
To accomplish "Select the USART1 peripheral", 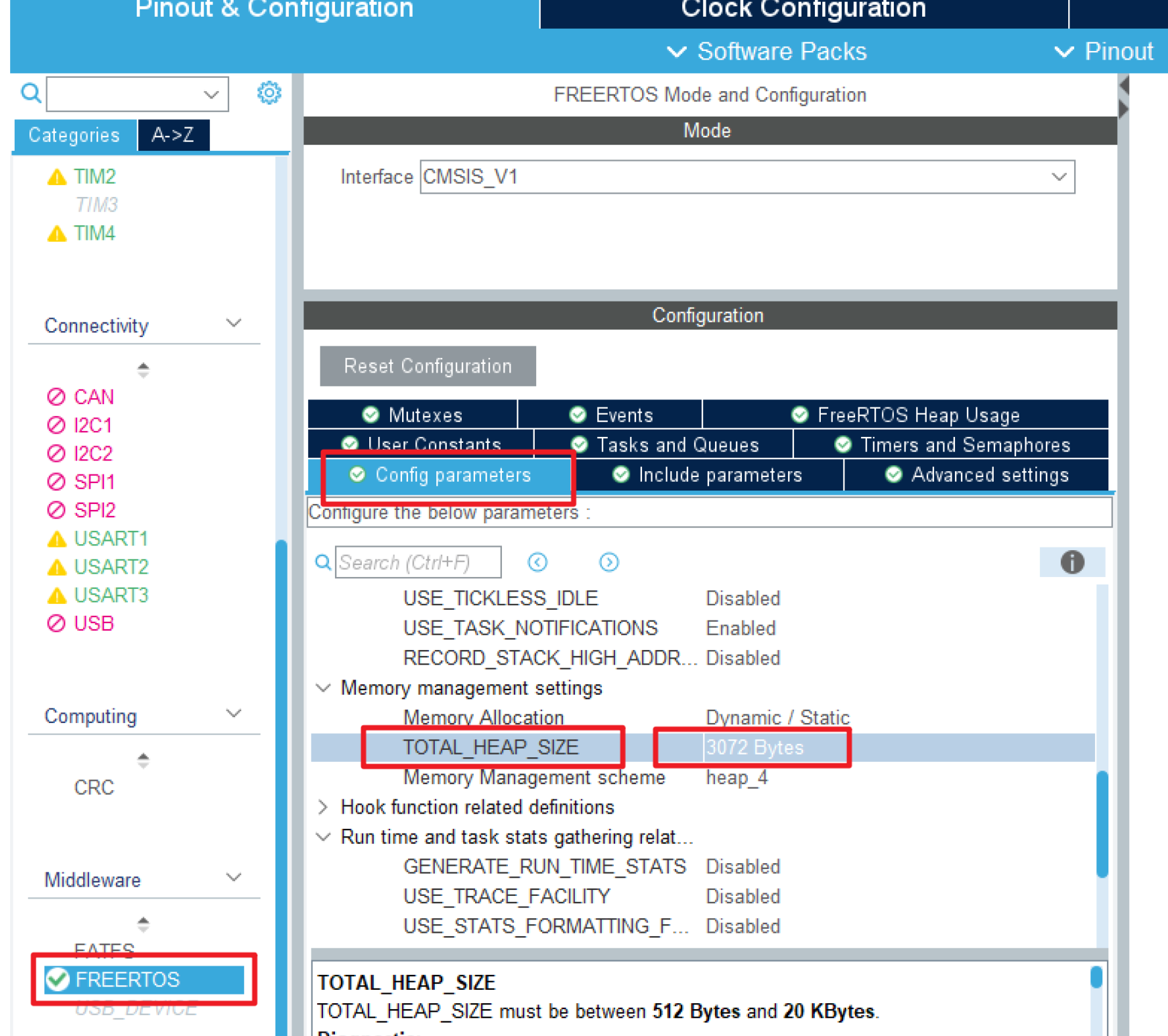I will 97,538.
